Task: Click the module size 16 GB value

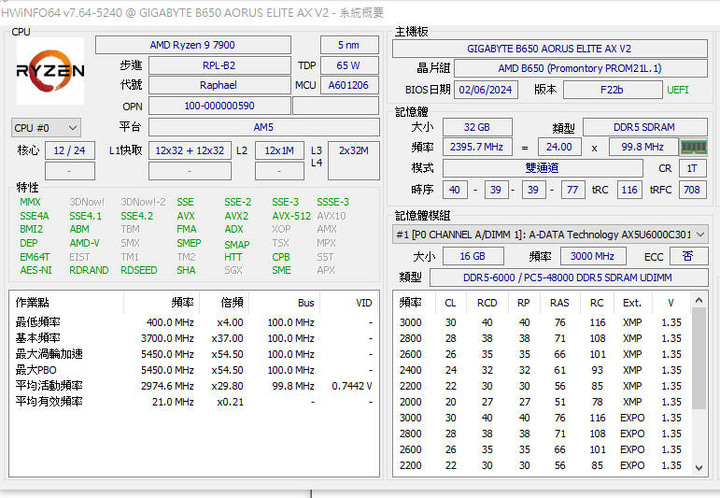Action: pyautogui.click(x=473, y=256)
